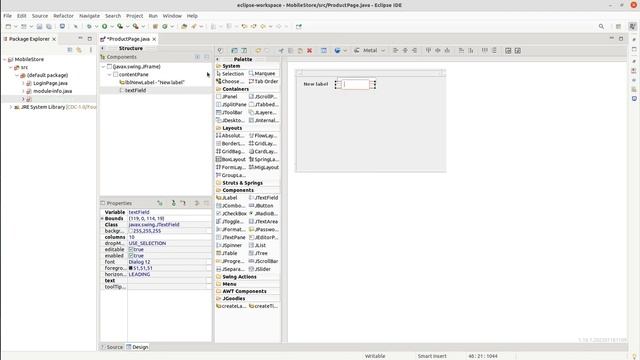This screenshot has height=360, width=640.
Task: Choose JSpinner from the palette
Action: pyautogui.click(x=229, y=245)
